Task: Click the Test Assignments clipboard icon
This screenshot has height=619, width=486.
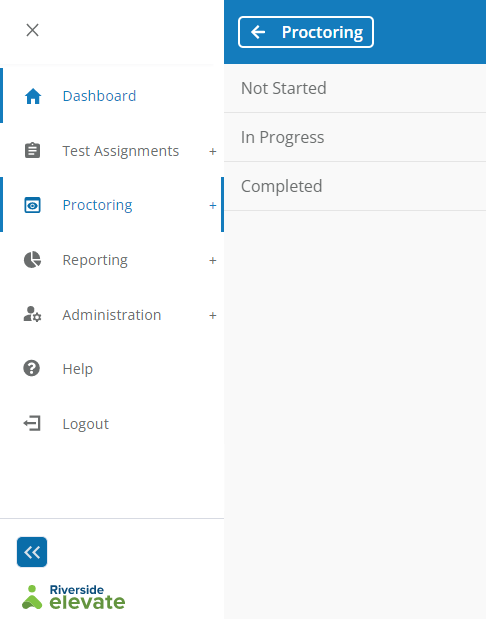Action: pyautogui.click(x=32, y=150)
